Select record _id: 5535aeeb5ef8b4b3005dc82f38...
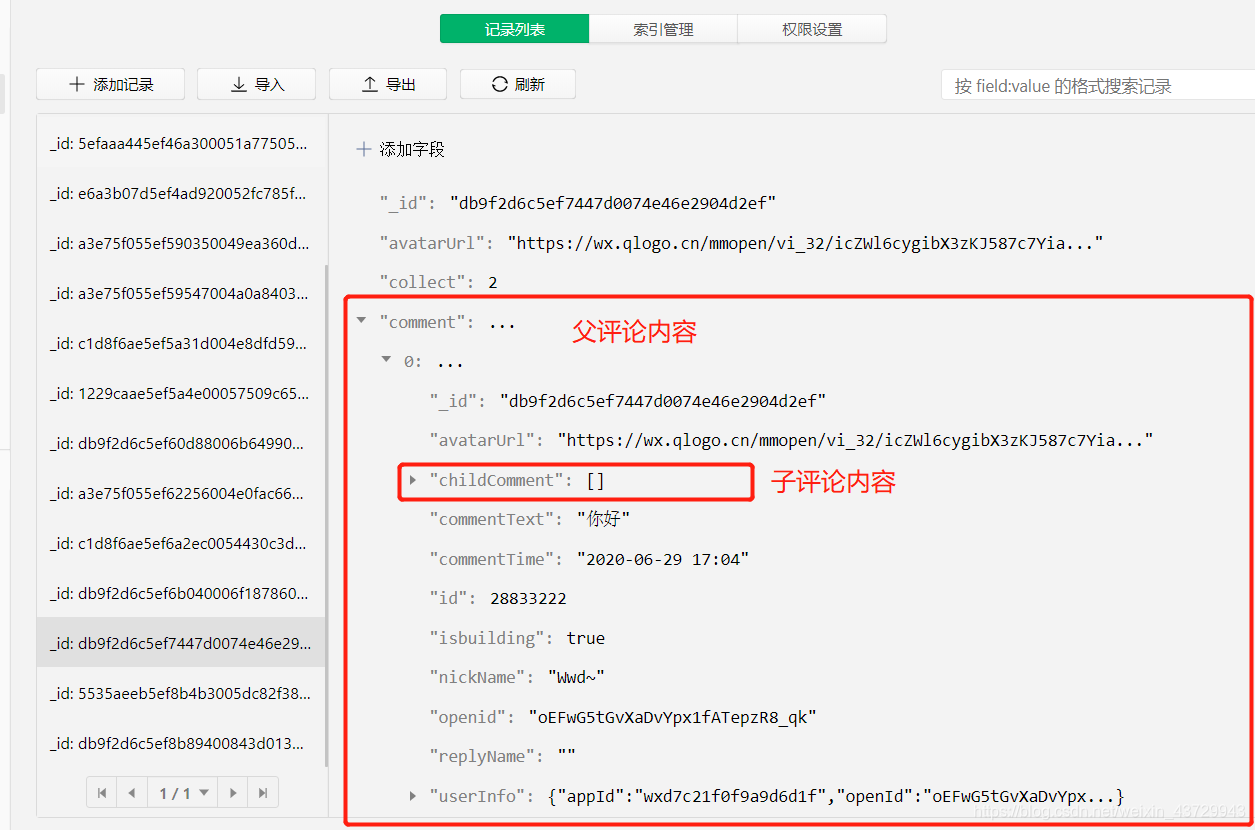The image size is (1255, 830). pyautogui.click(x=179, y=693)
